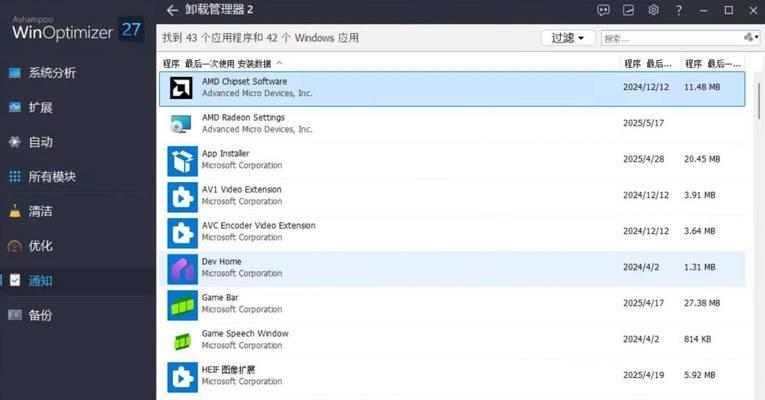Open help question mark icon

pyautogui.click(x=679, y=10)
